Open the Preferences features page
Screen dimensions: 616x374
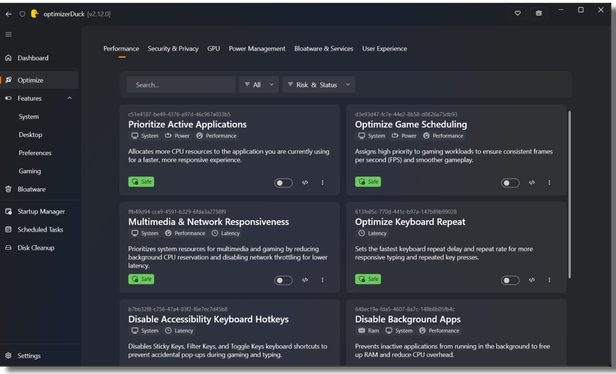click(35, 153)
